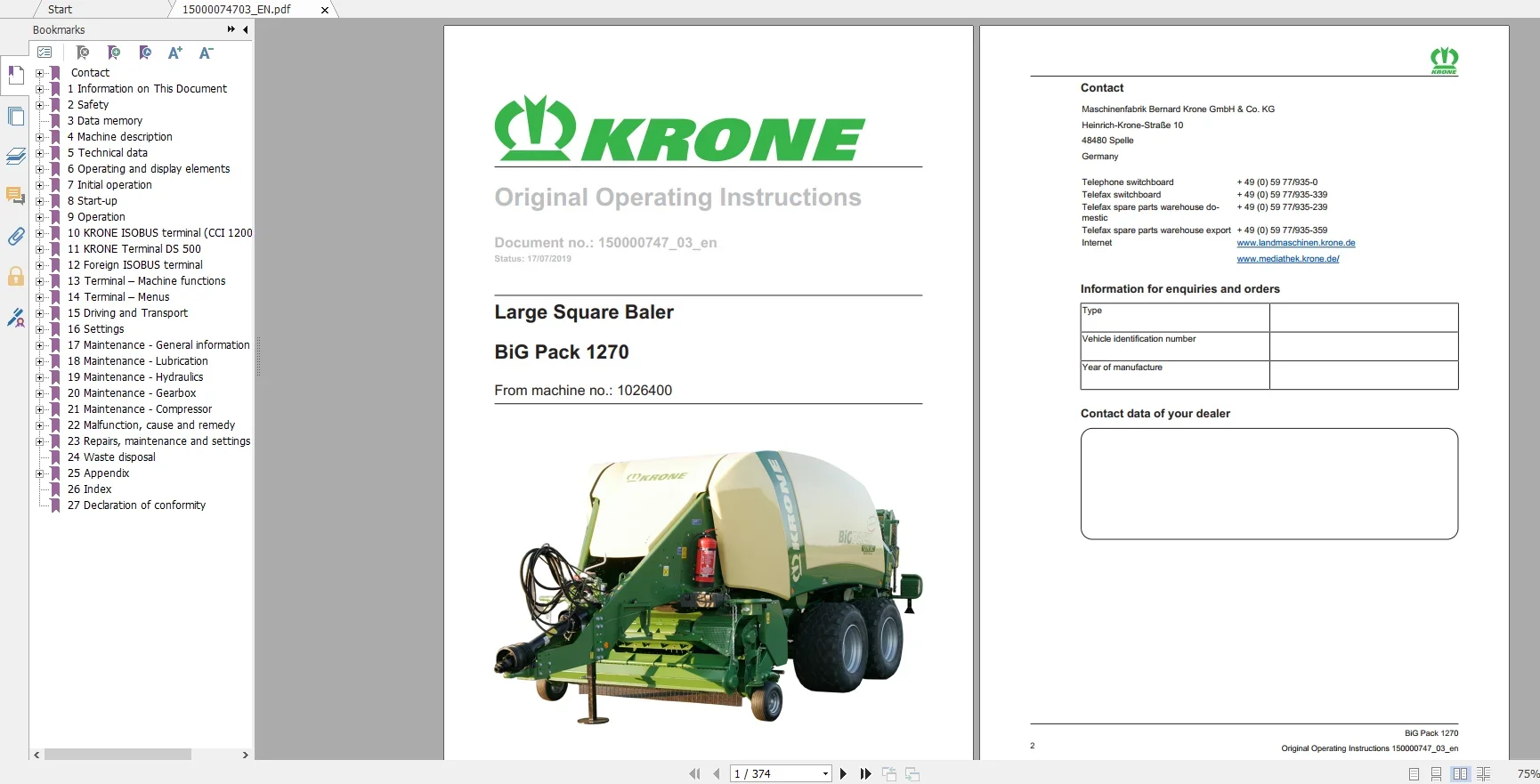Open the www.landmaschinen.krone.de link
This screenshot has width=1540, height=784.
pos(1295,243)
